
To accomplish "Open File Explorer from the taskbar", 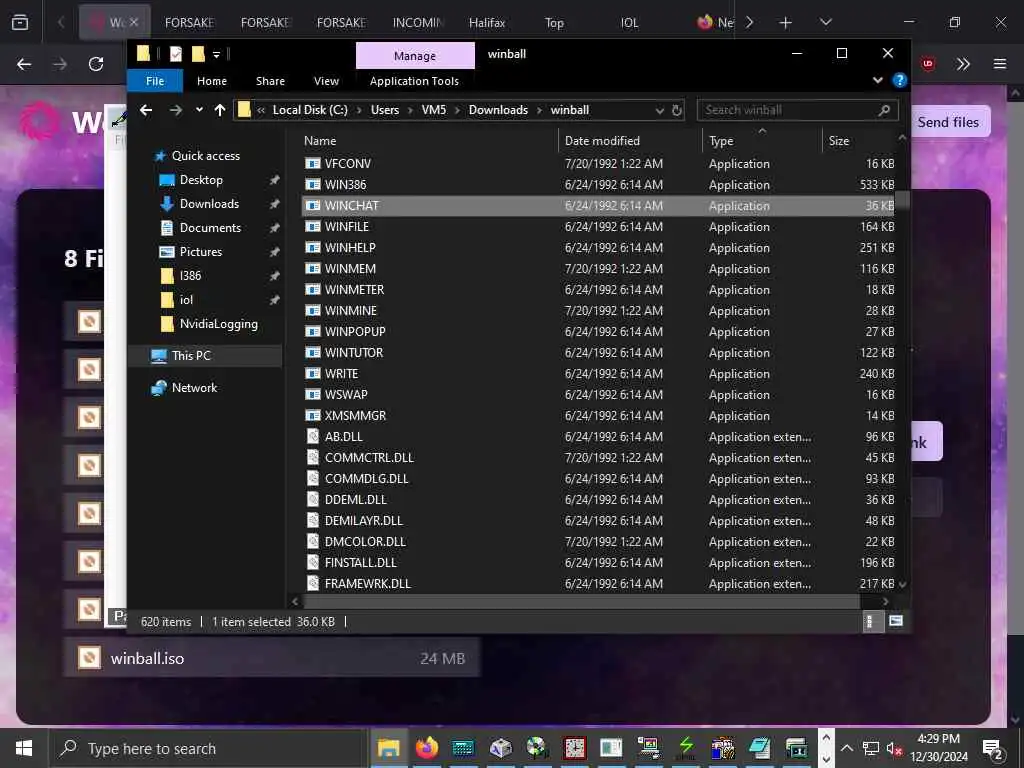I will tap(389, 748).
